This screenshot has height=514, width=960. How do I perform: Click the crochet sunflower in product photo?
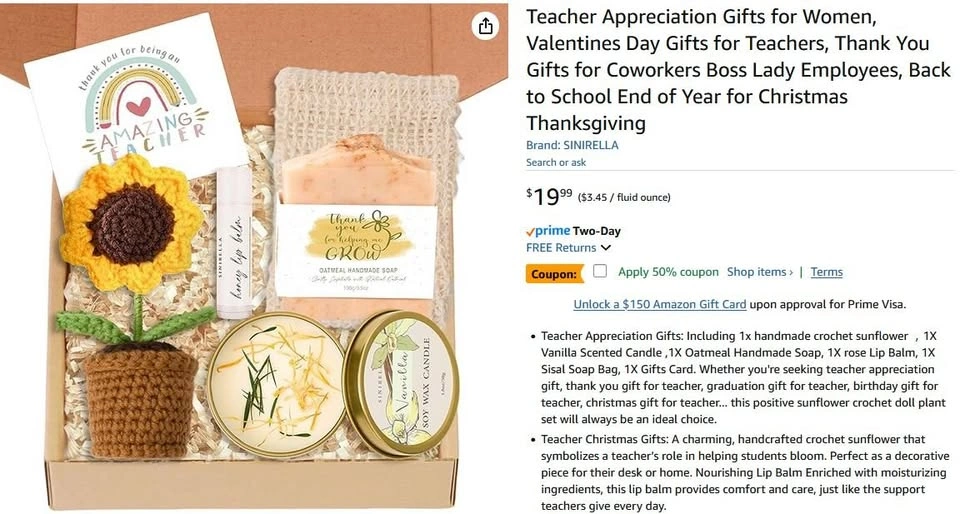tap(132, 225)
